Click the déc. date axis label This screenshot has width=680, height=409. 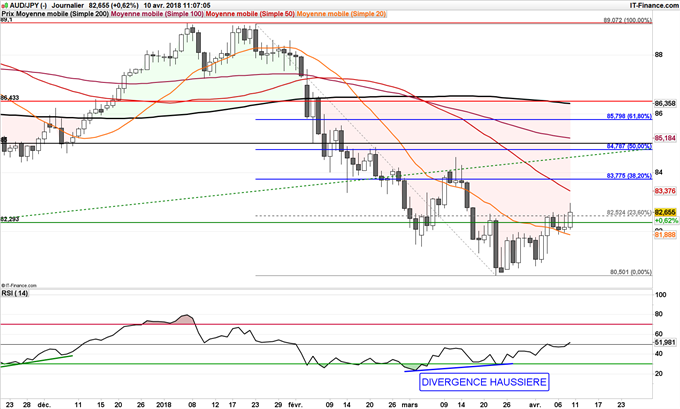coord(44,405)
